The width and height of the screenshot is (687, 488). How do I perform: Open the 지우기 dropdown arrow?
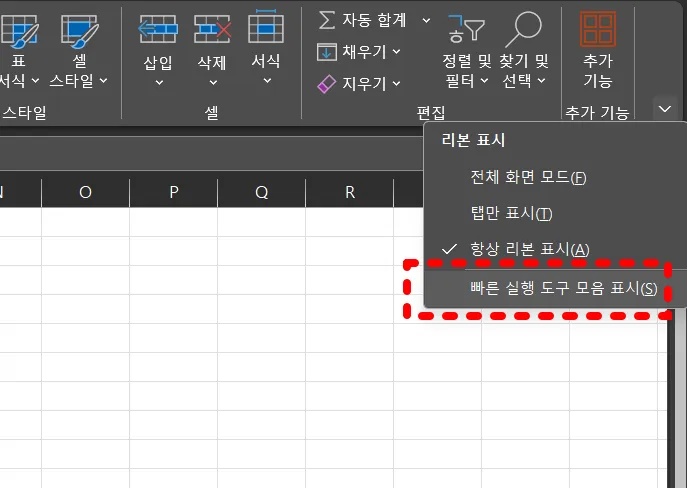(x=397, y=83)
